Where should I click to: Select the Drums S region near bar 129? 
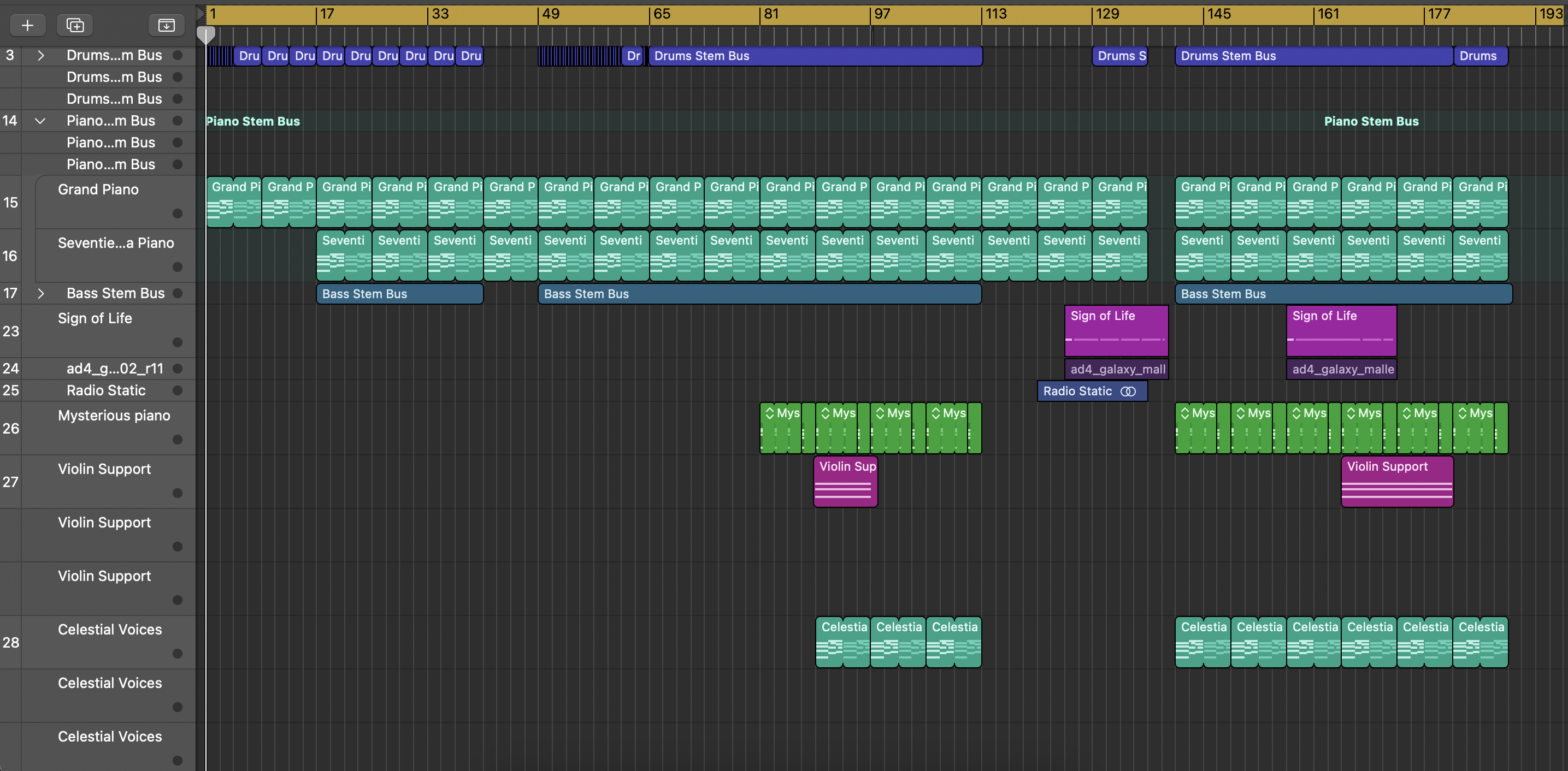[1119, 56]
